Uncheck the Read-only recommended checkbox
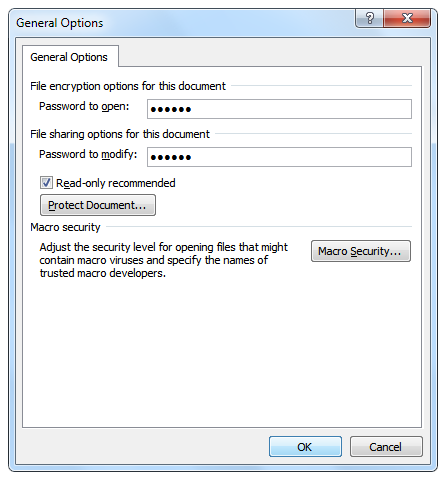The image size is (445, 480). click(46, 183)
